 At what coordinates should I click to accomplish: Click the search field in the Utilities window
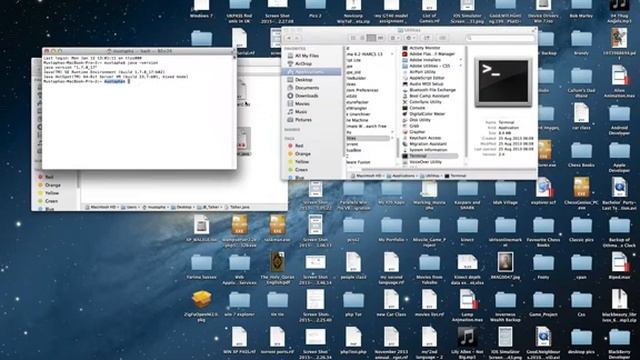pos(500,38)
